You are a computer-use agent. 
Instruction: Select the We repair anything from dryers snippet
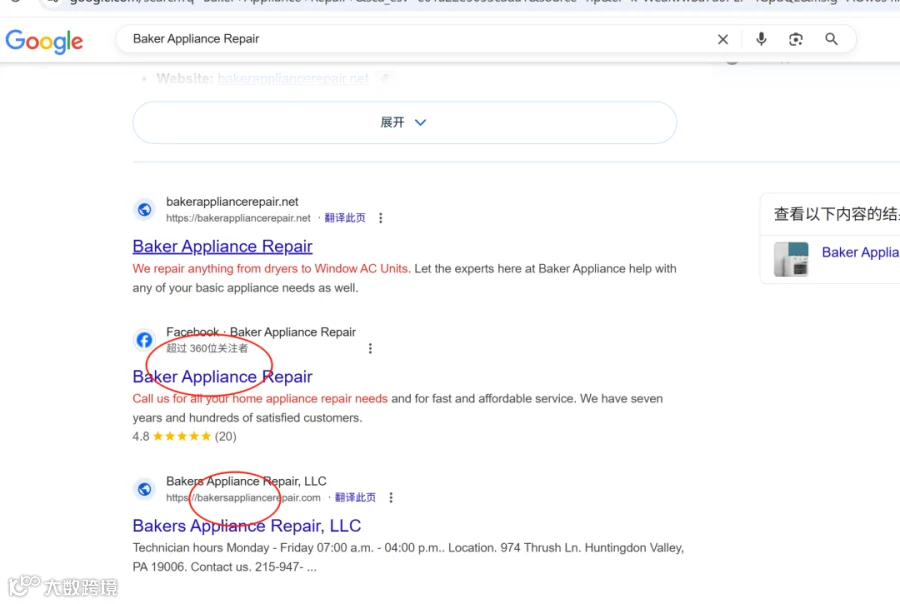(x=405, y=278)
